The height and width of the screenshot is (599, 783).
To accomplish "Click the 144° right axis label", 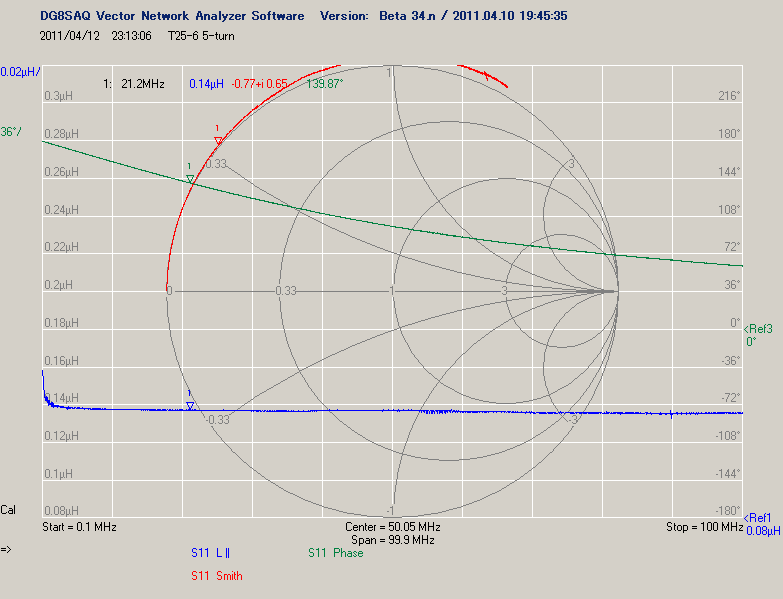I will tap(729, 172).
